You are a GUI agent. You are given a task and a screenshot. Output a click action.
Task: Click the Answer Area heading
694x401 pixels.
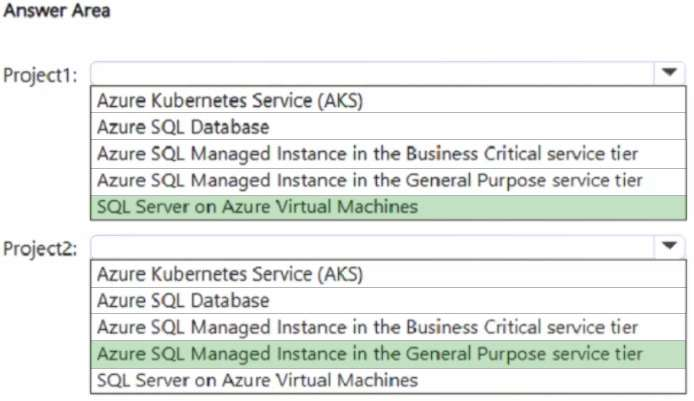coord(56,12)
